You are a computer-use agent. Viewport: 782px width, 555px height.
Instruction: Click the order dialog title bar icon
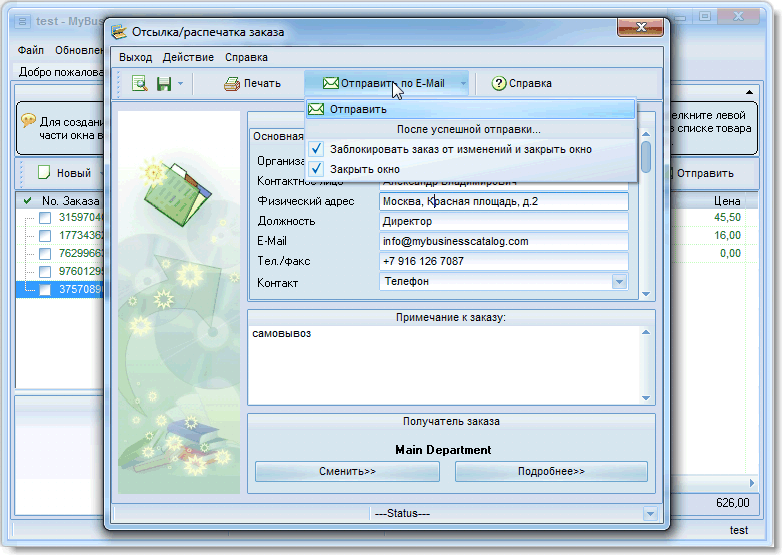click(119, 32)
